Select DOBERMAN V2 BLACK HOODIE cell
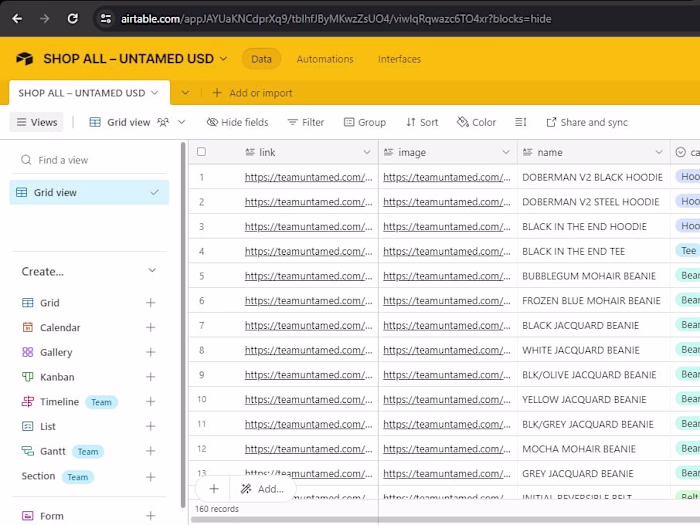The width and height of the screenshot is (700, 525). coord(593,177)
